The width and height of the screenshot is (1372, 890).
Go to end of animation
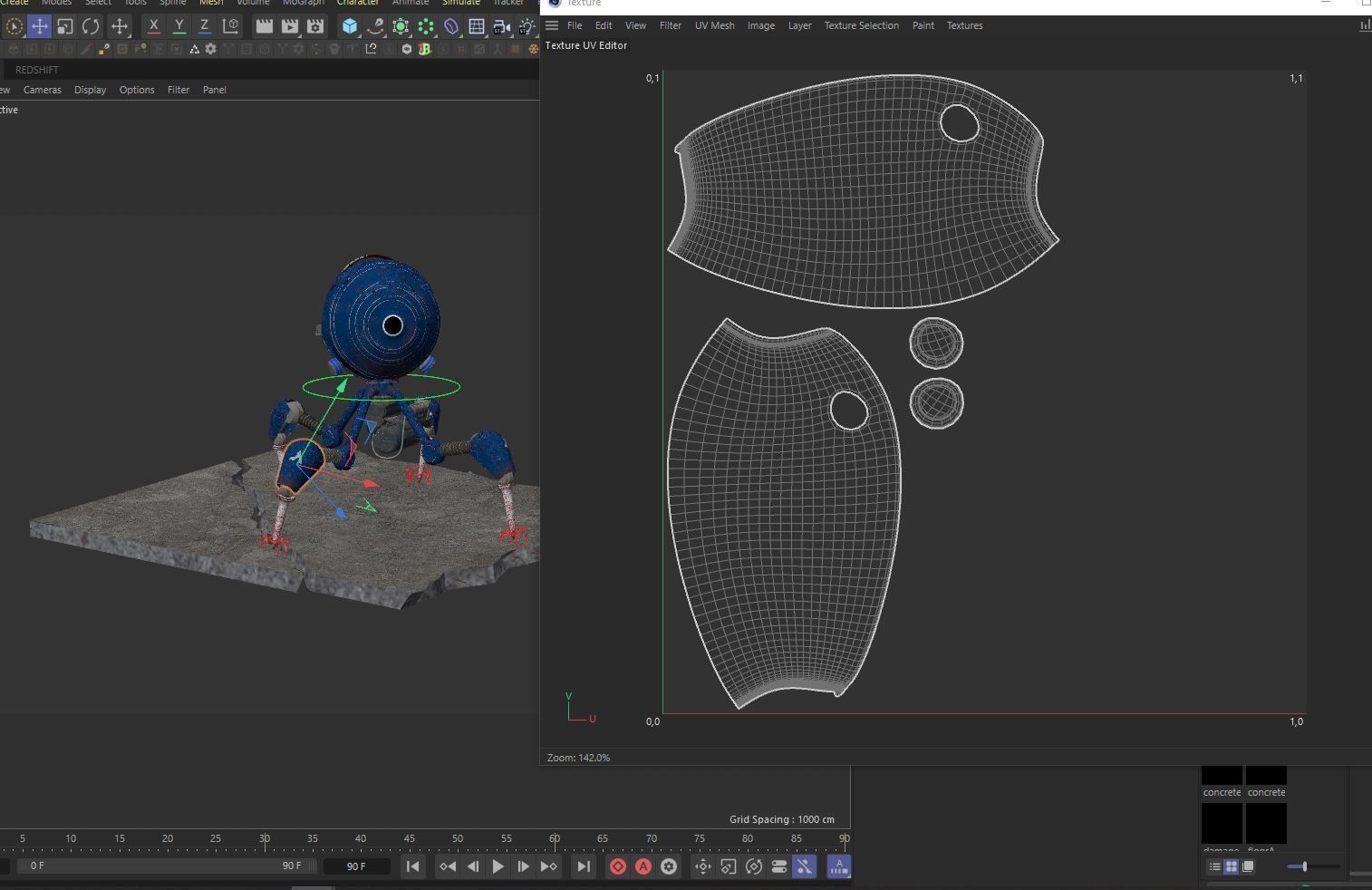click(x=584, y=866)
